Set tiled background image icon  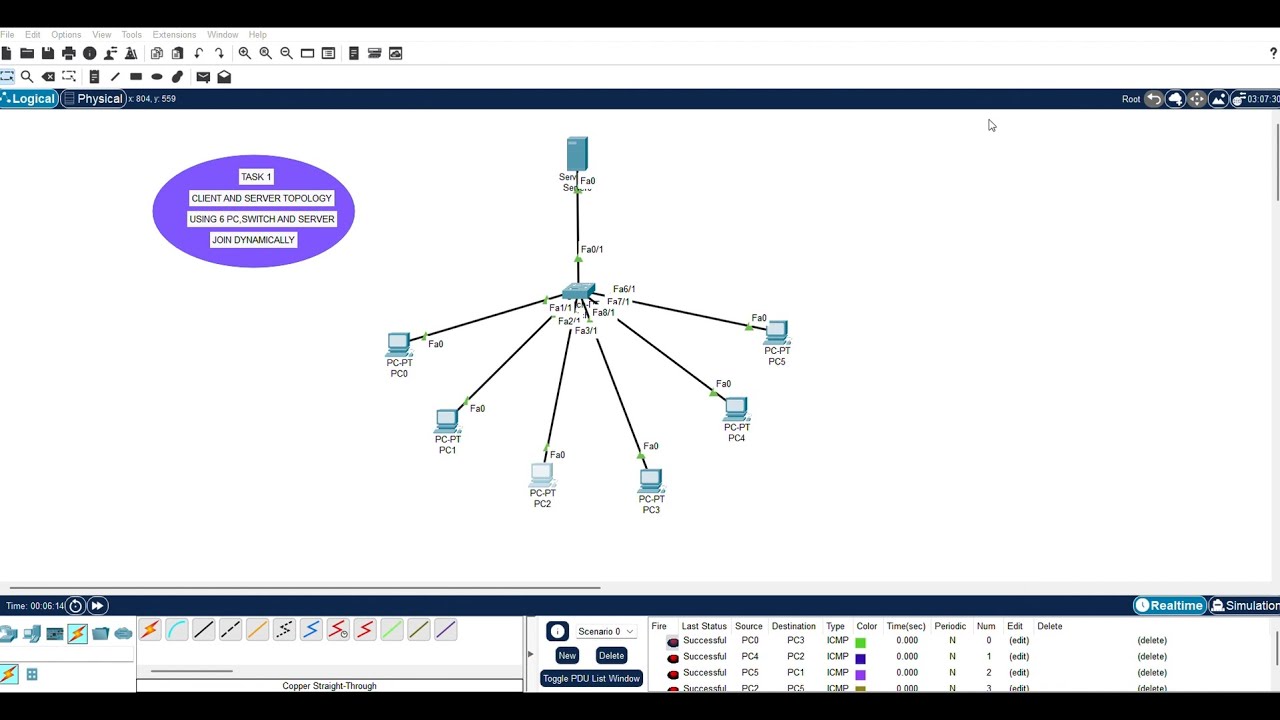(x=1218, y=99)
